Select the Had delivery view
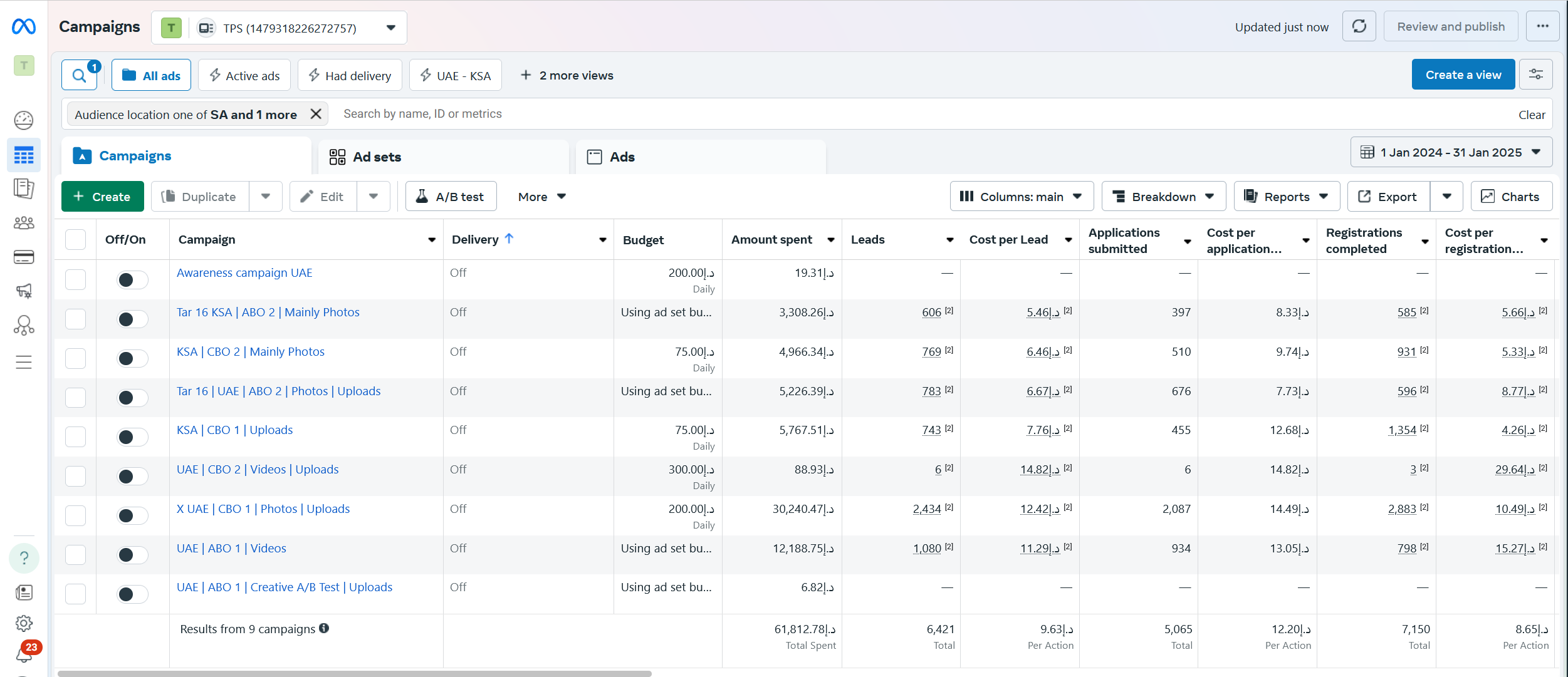This screenshot has height=677, width=1568. pyautogui.click(x=350, y=76)
